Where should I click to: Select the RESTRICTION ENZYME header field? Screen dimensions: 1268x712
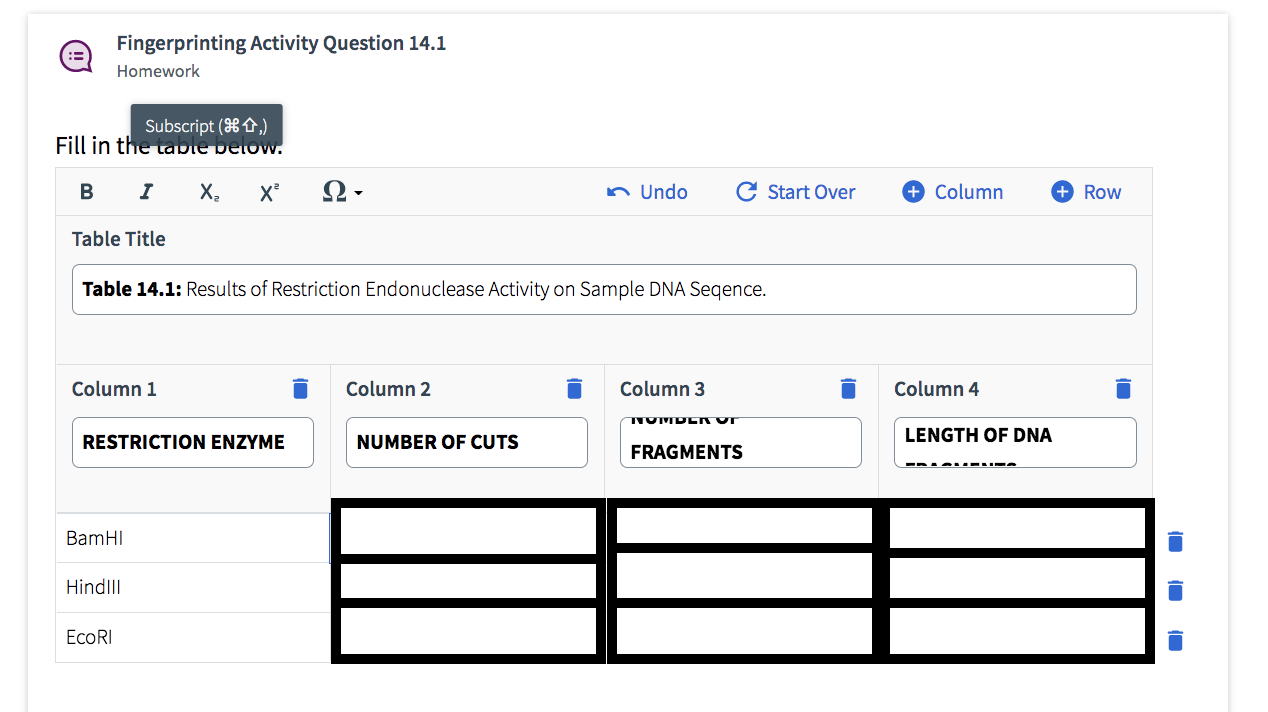(x=192, y=442)
